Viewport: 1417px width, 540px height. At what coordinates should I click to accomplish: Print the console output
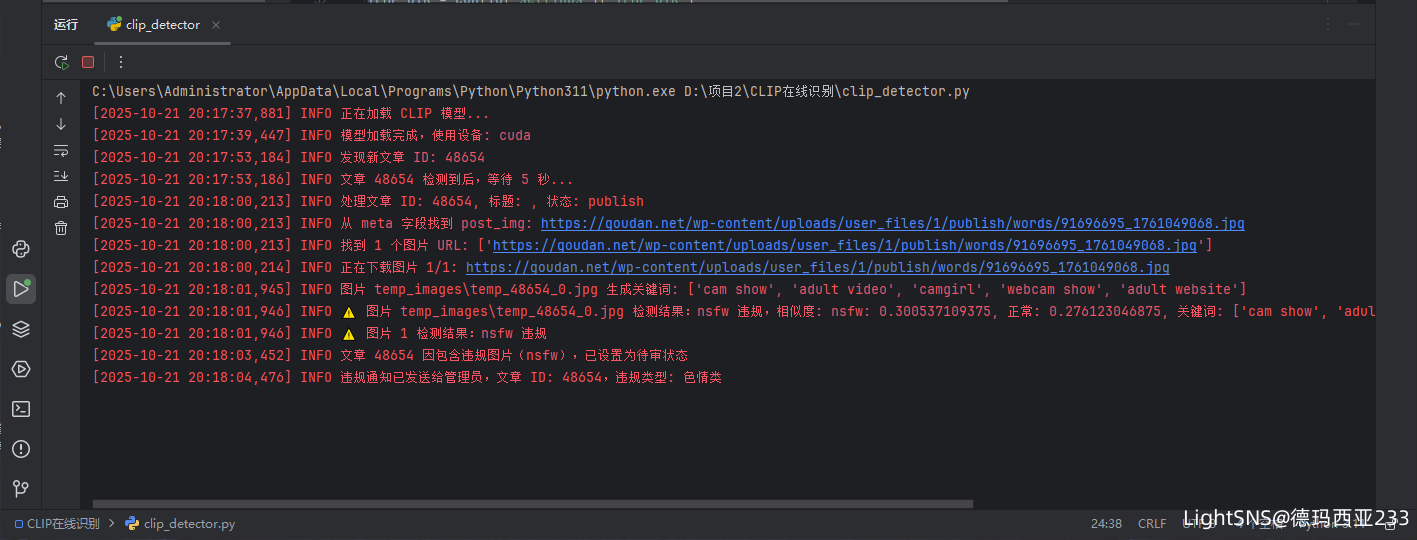coord(61,202)
